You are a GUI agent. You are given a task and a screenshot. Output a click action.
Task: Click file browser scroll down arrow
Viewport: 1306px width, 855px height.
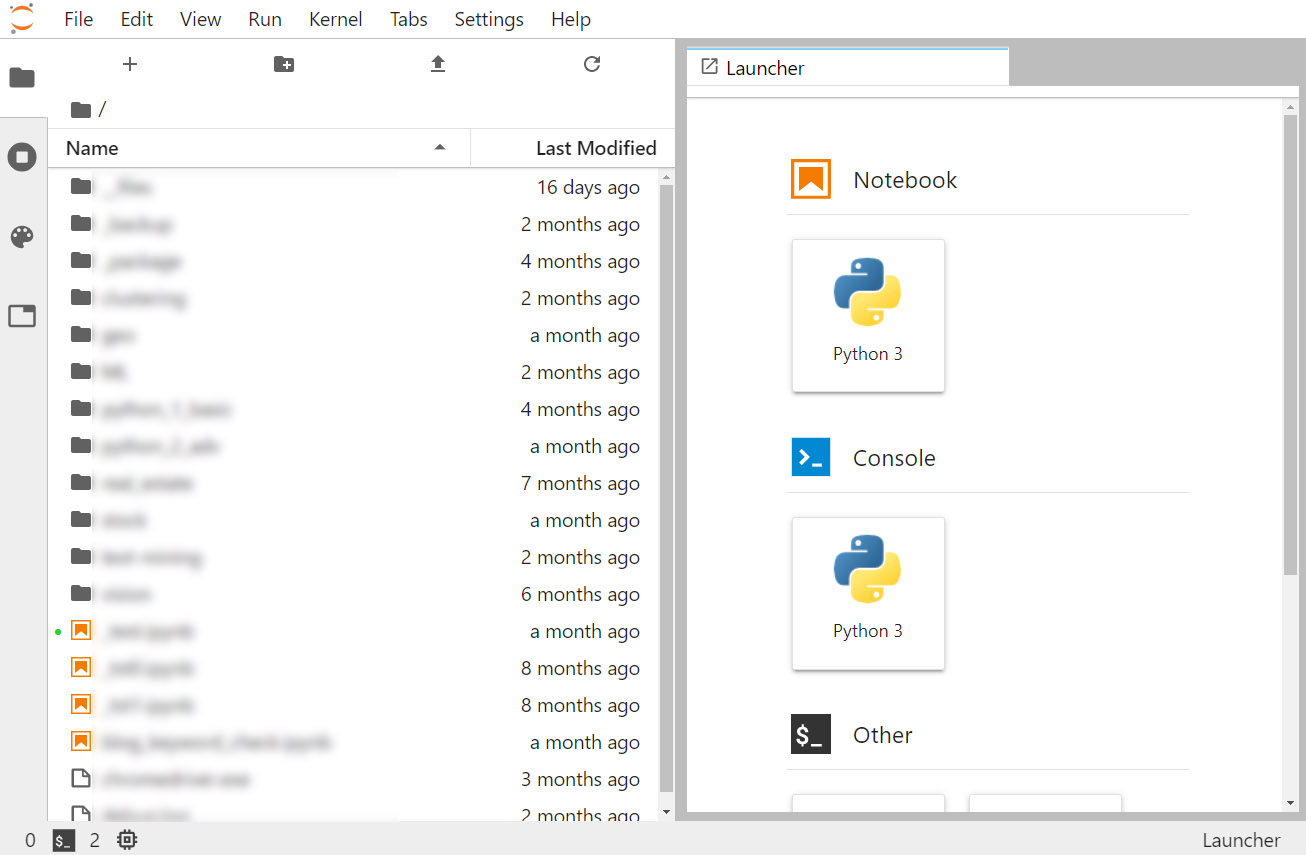[667, 812]
